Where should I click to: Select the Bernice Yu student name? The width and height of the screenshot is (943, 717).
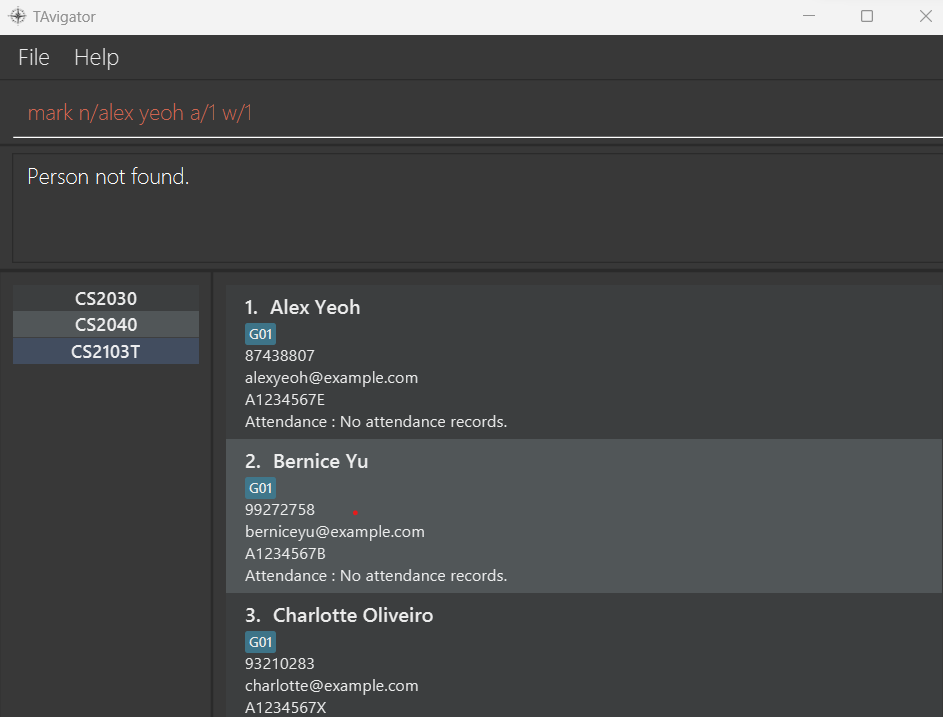tap(320, 461)
